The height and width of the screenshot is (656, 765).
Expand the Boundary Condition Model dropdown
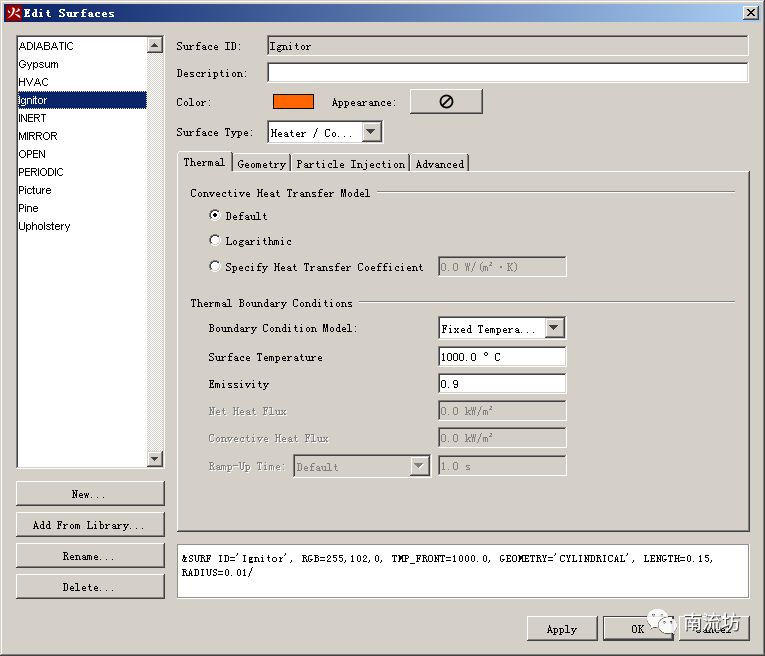(x=554, y=328)
